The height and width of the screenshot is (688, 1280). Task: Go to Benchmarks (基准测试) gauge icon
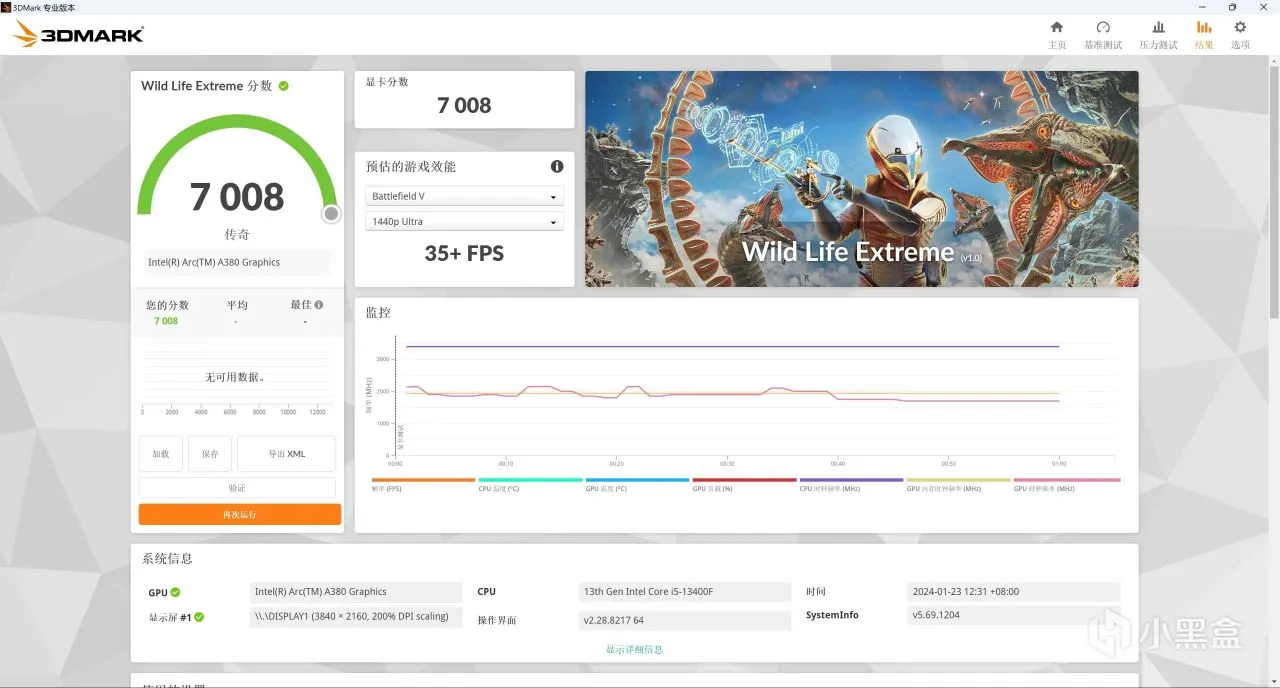coord(1103,34)
